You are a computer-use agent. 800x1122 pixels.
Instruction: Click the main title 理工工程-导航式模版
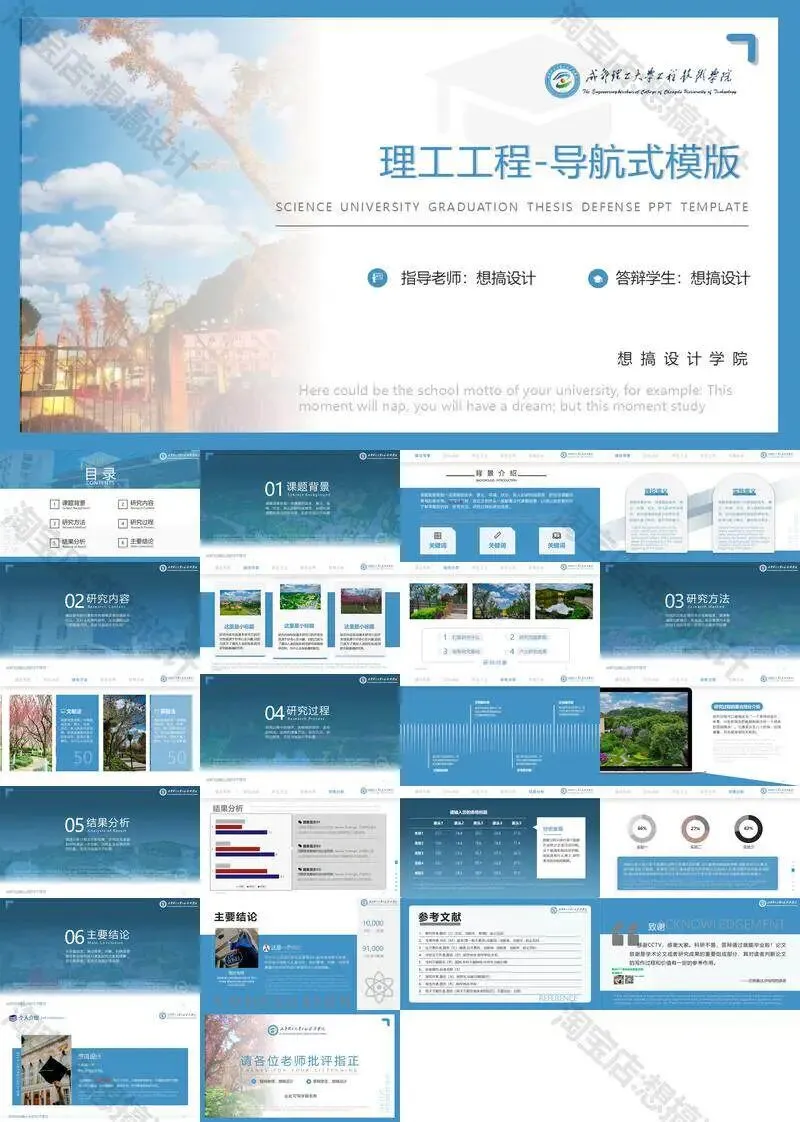tap(560, 162)
